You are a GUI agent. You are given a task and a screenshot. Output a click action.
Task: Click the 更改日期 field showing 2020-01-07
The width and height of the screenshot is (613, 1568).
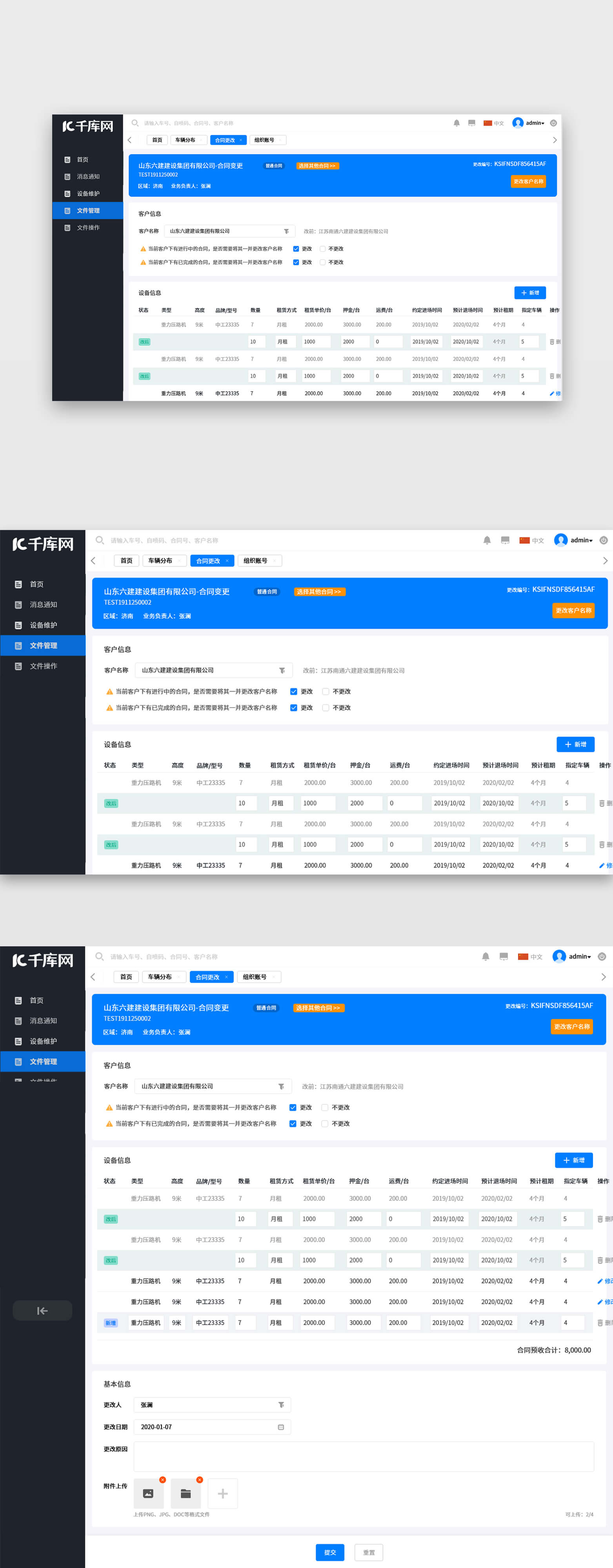coord(212,1427)
